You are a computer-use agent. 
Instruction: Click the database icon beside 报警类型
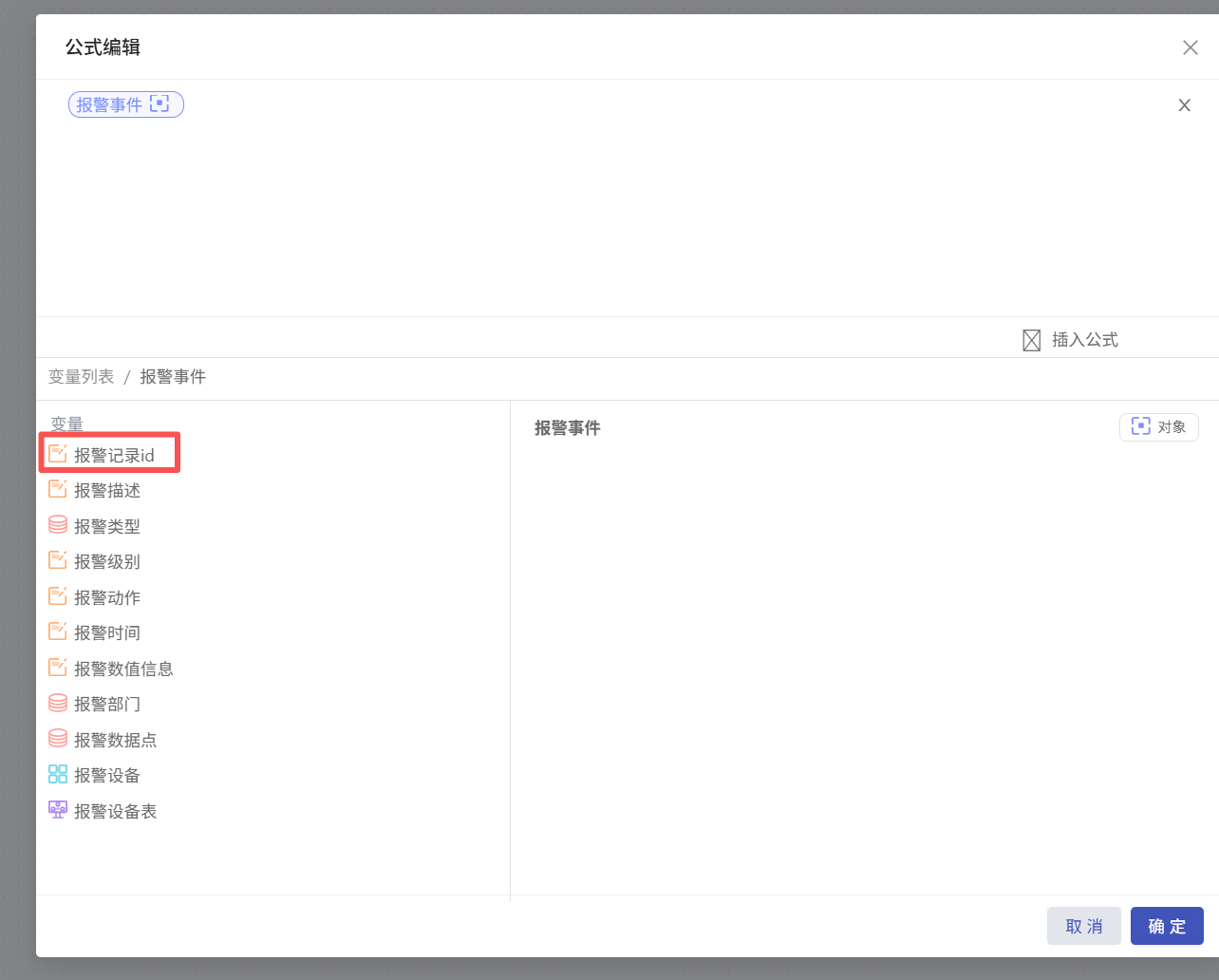(x=58, y=525)
